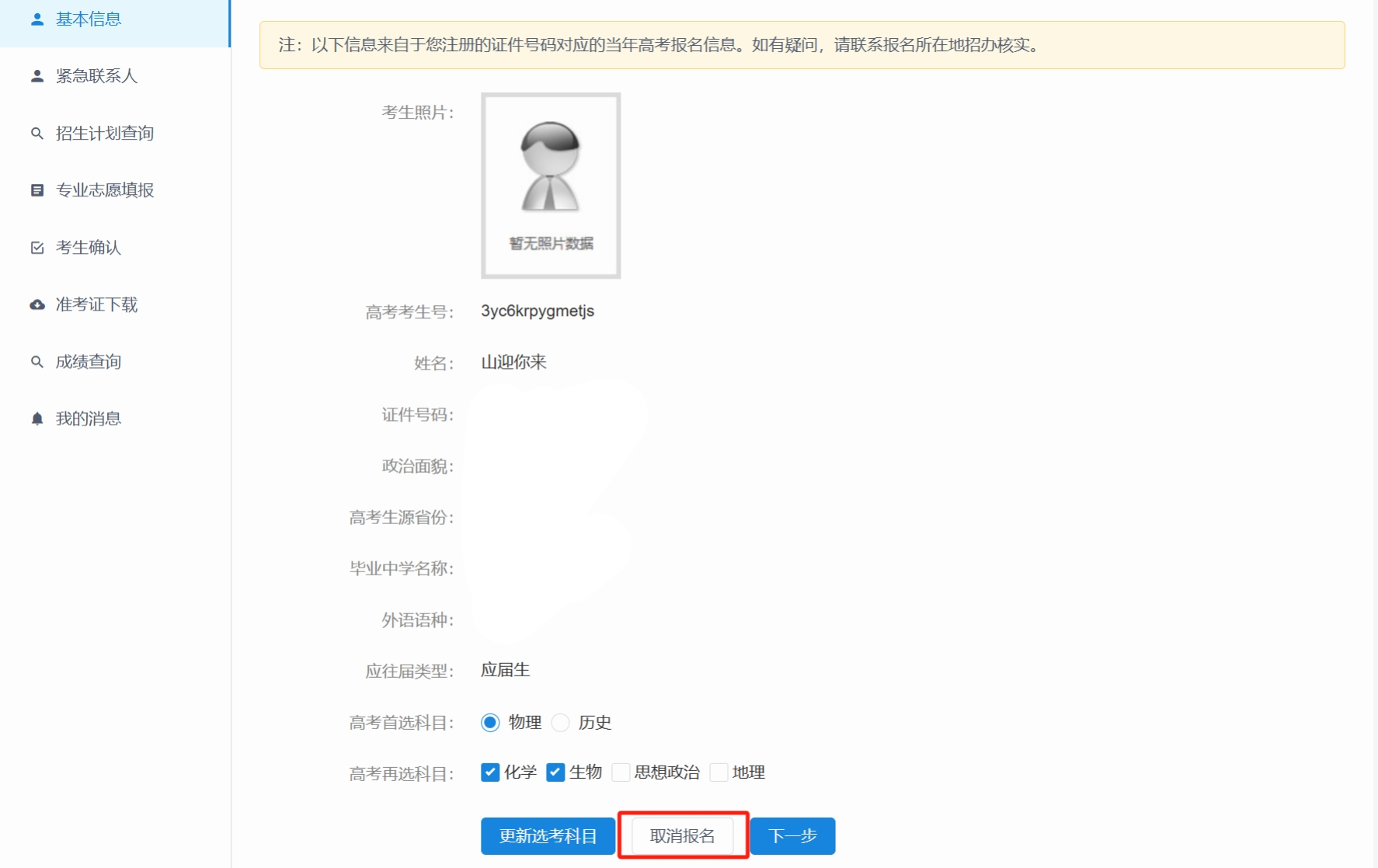Click the person icon beside 紧急联系人

point(37,76)
